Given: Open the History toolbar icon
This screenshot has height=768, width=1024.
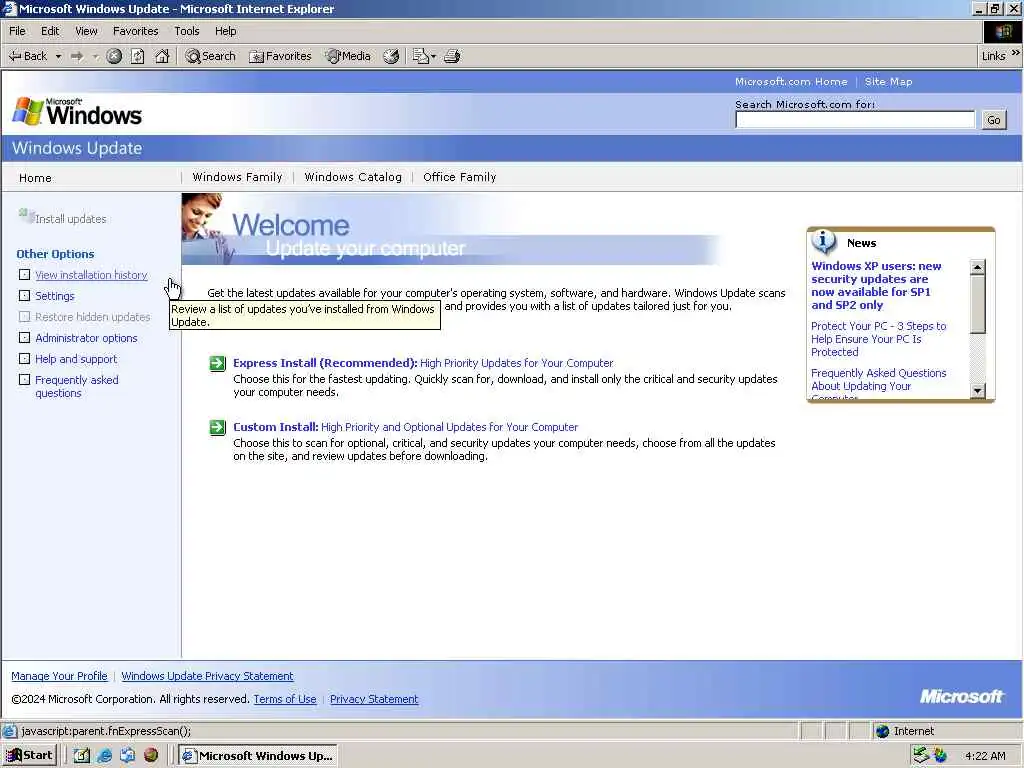Looking at the screenshot, I should [x=391, y=56].
